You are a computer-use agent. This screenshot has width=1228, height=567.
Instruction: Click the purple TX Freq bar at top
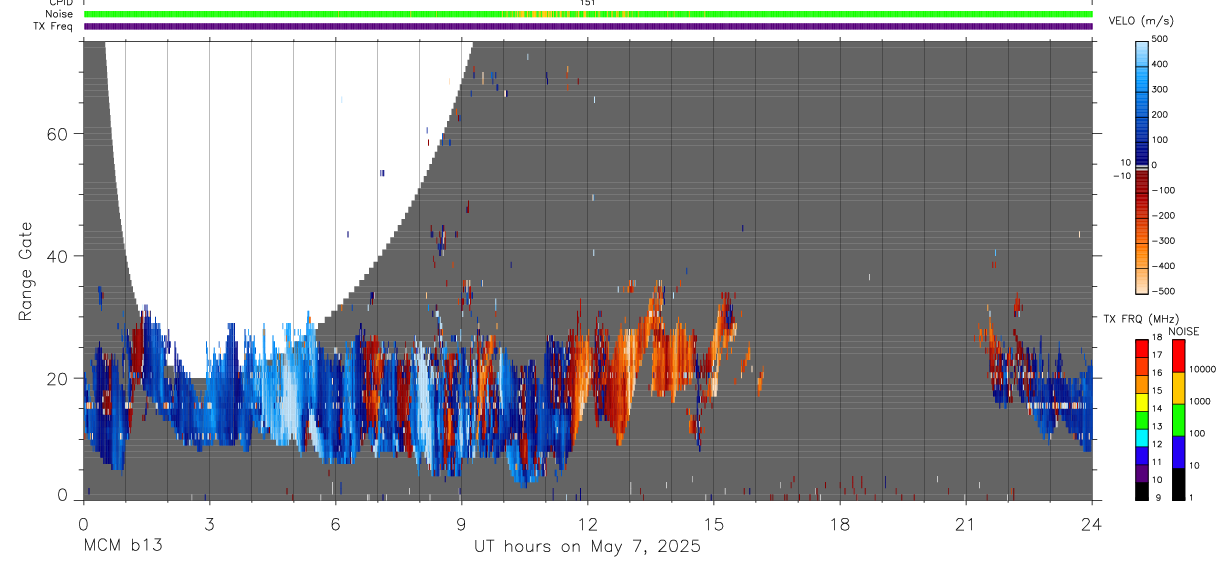click(588, 26)
